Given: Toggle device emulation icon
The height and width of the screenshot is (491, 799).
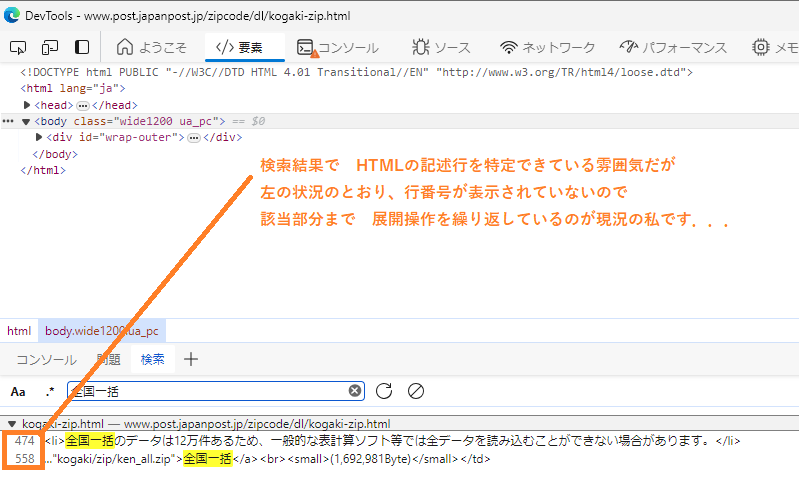Looking at the screenshot, I should pos(50,47).
